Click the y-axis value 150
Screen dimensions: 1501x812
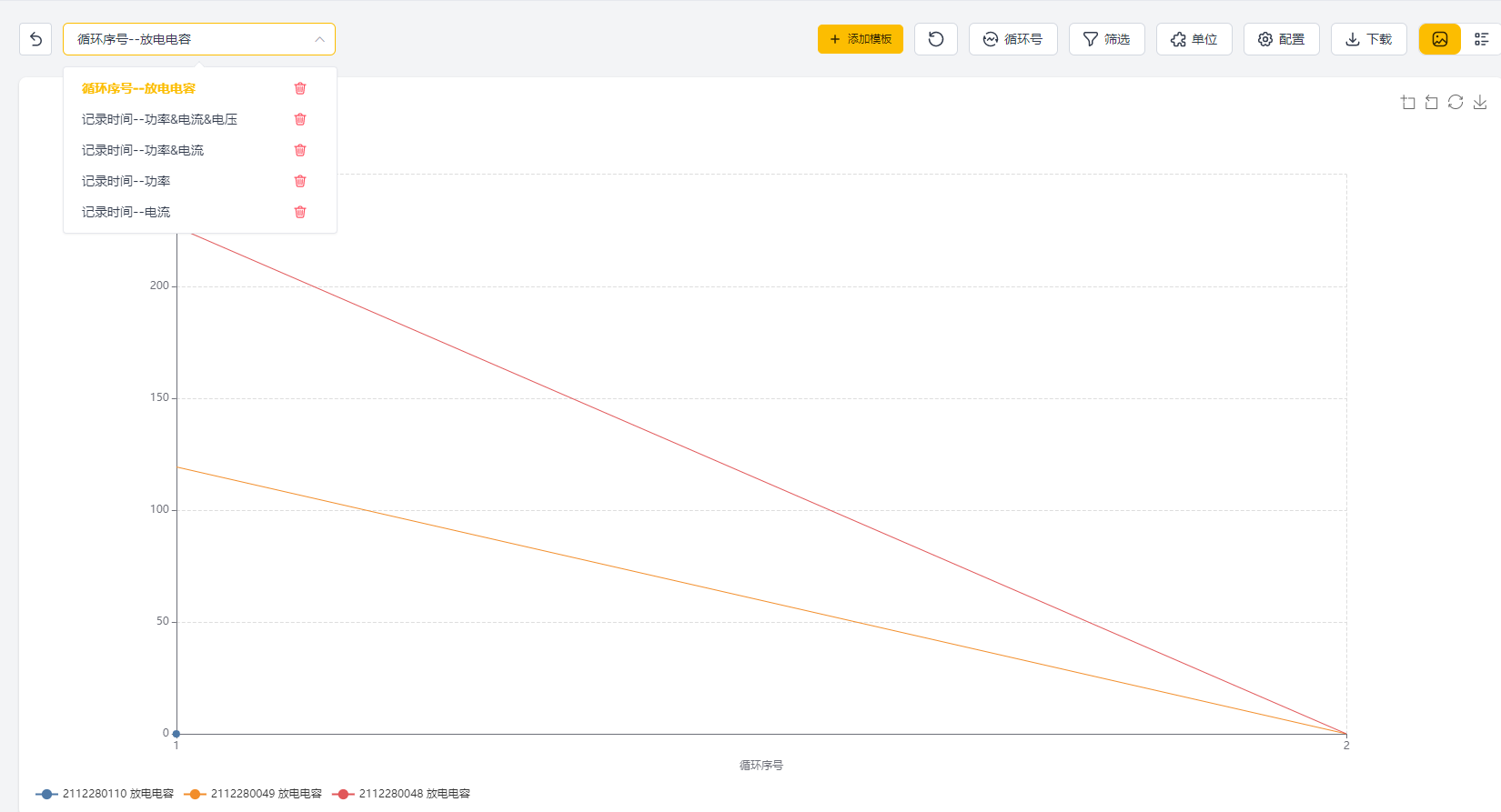pyautogui.click(x=159, y=397)
